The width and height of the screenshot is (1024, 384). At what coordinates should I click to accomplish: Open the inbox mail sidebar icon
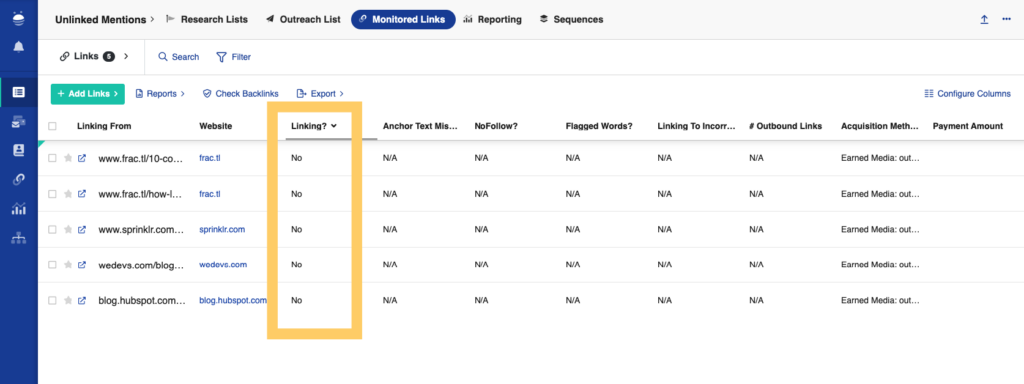[x=18, y=121]
